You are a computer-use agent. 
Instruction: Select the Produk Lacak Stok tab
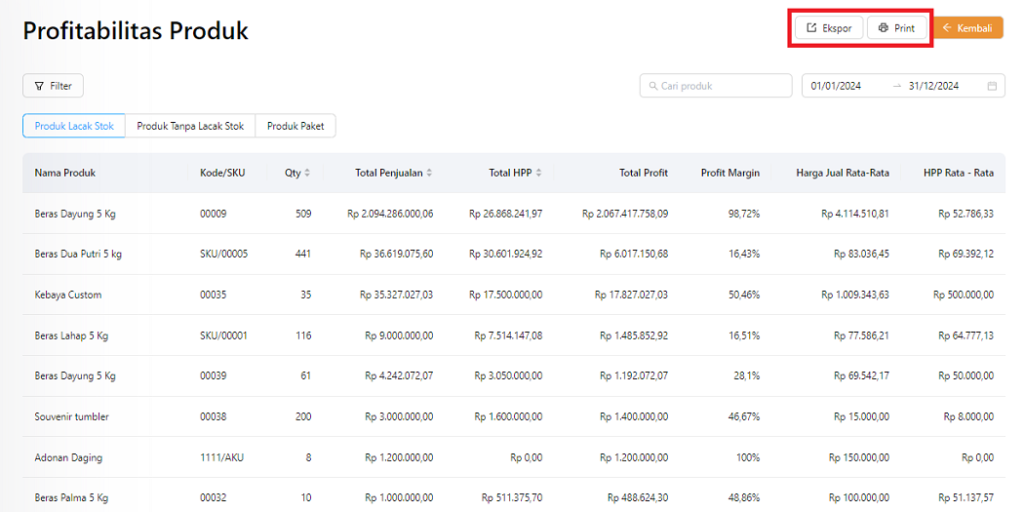coord(74,126)
